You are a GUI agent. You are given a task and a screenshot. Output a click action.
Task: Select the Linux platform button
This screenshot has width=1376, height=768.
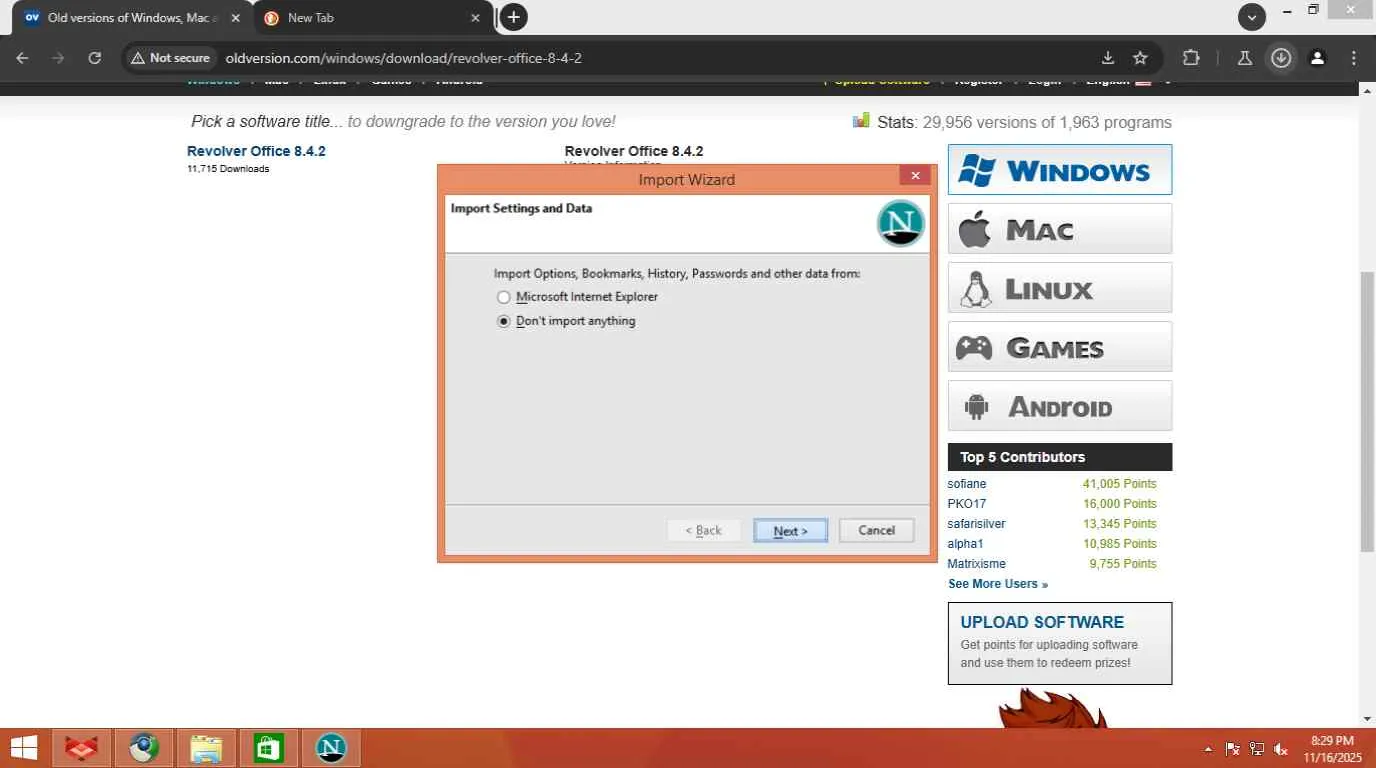[1060, 288]
